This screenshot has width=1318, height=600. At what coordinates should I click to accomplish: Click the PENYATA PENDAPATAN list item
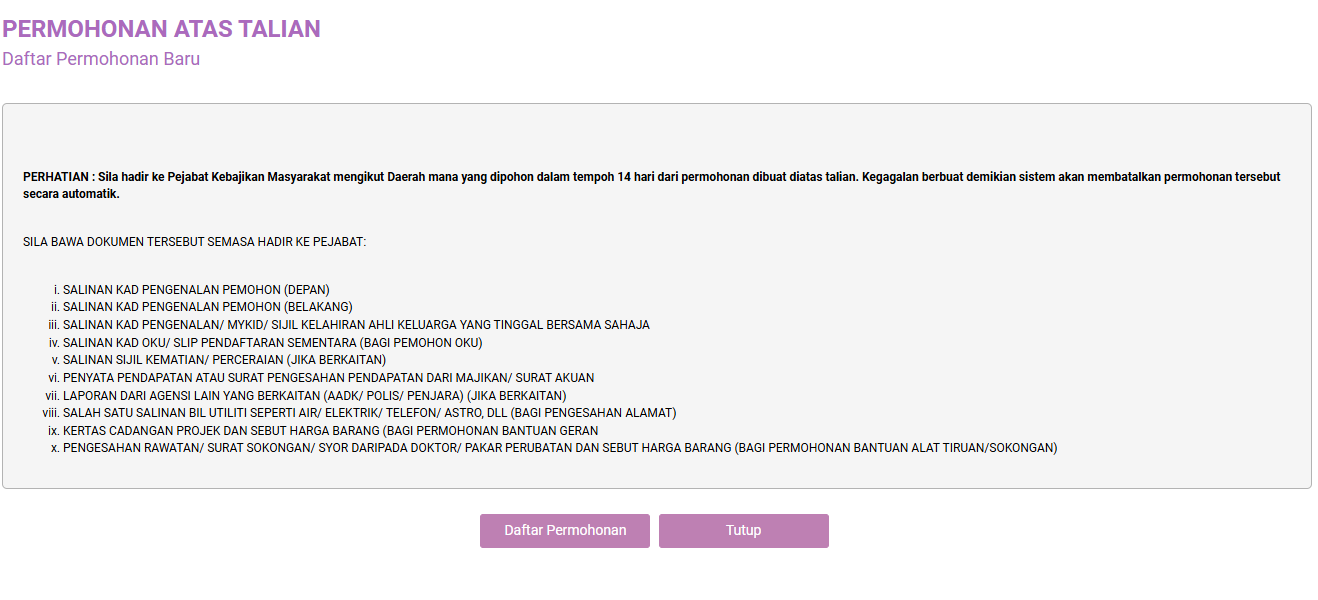(x=328, y=378)
